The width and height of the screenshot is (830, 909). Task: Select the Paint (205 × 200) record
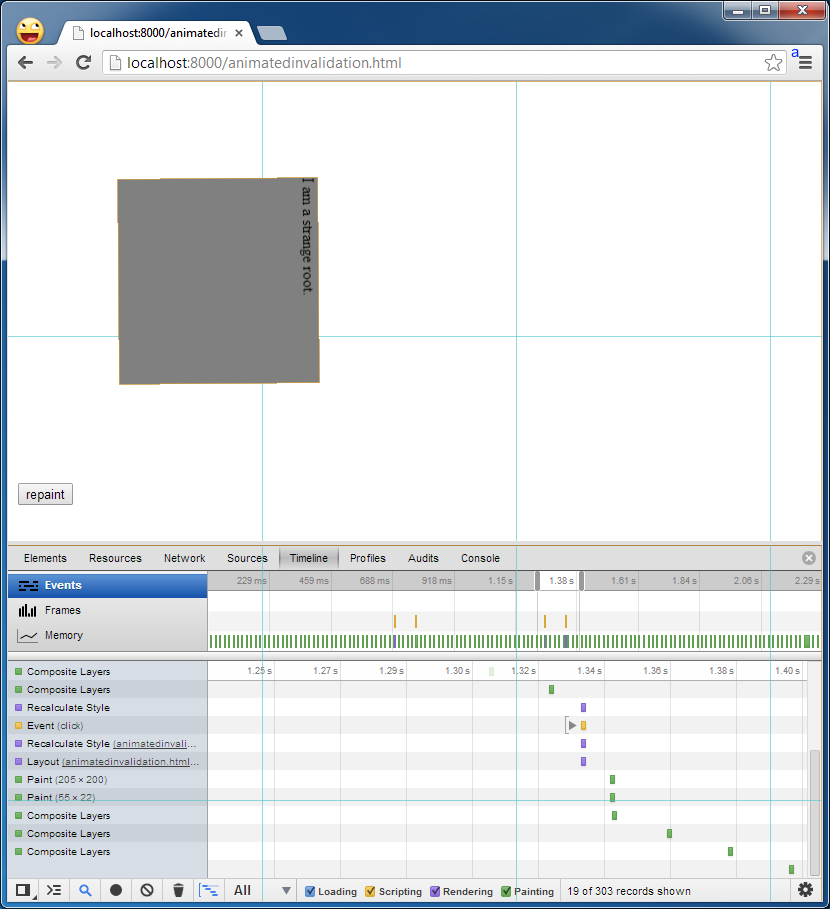[108, 780]
